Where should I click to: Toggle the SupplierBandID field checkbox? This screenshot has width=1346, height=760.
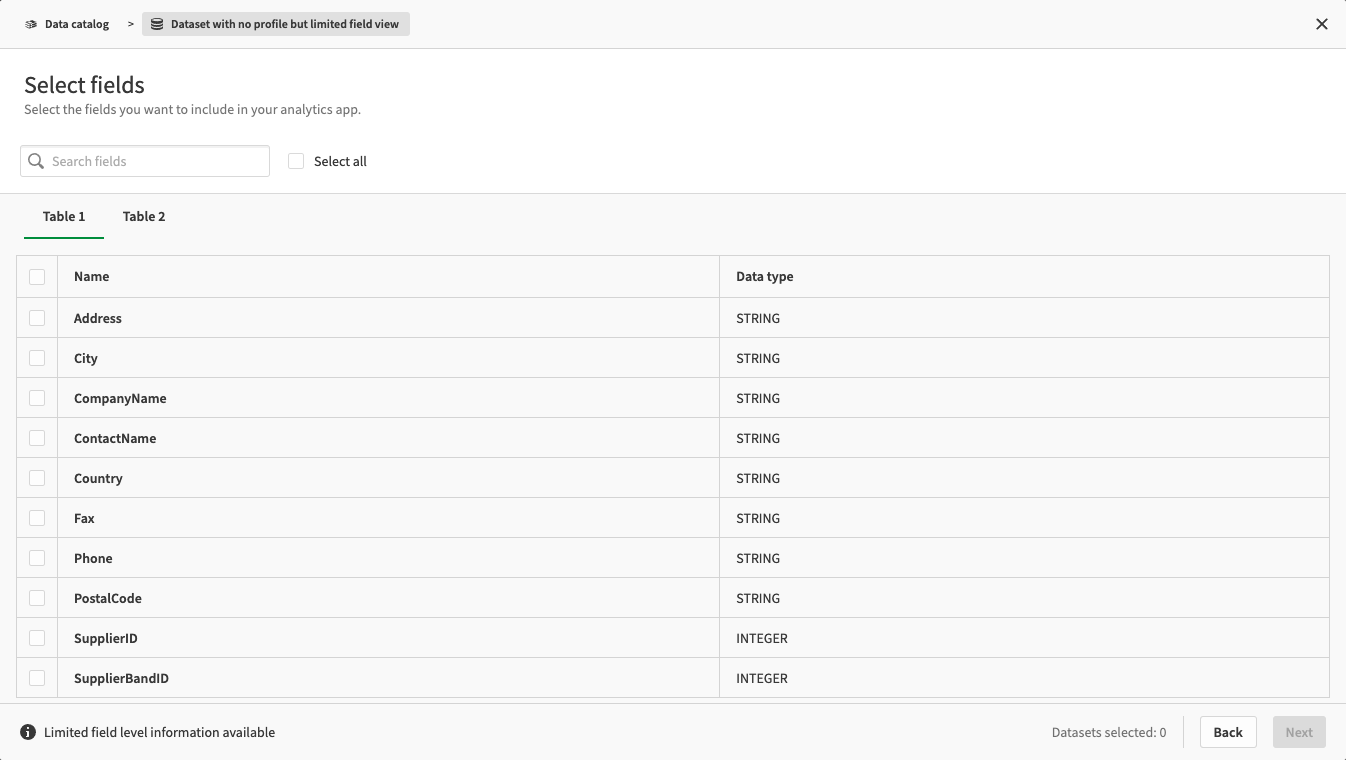[37, 678]
